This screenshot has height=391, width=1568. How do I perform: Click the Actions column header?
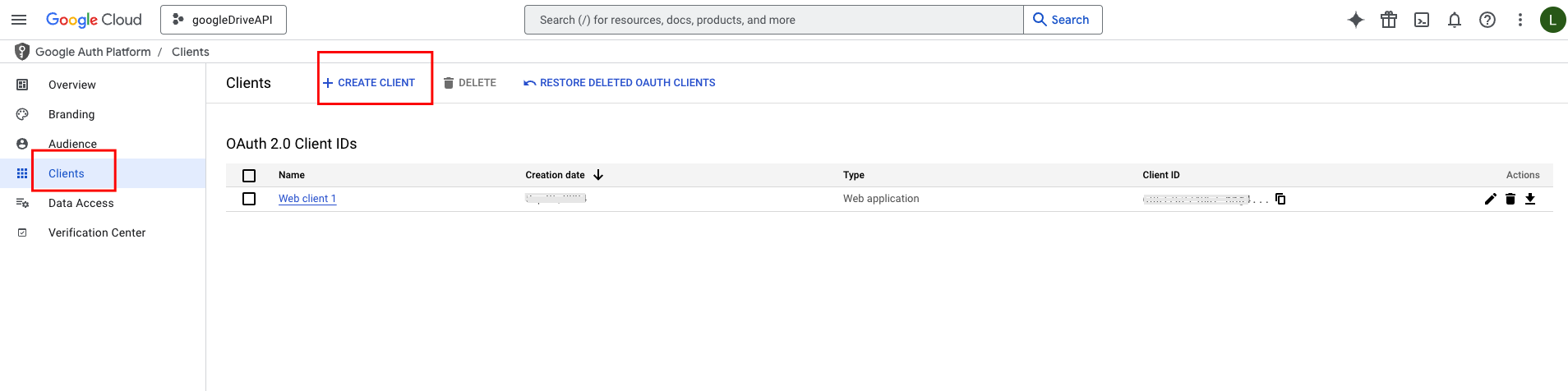point(1523,175)
